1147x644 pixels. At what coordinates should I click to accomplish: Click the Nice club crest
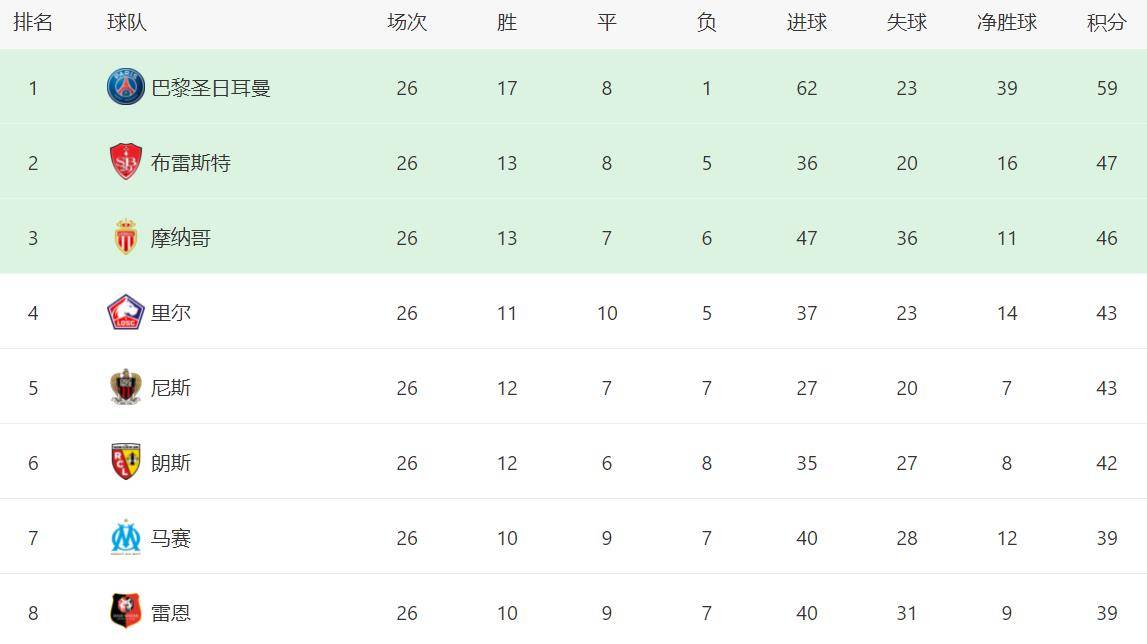point(126,387)
